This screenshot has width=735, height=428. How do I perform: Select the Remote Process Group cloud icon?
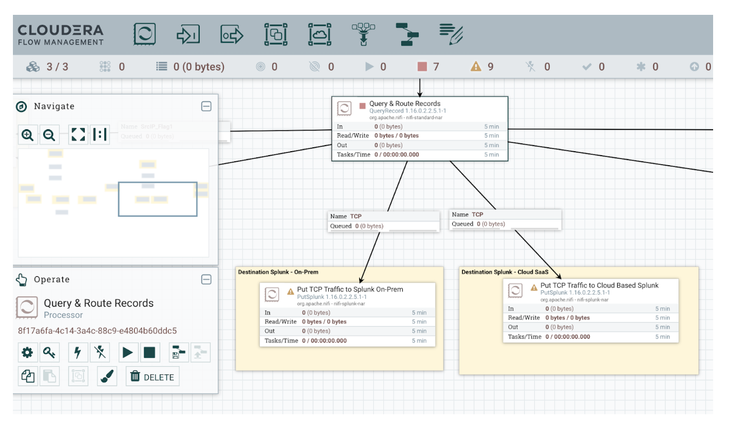tap(320, 34)
